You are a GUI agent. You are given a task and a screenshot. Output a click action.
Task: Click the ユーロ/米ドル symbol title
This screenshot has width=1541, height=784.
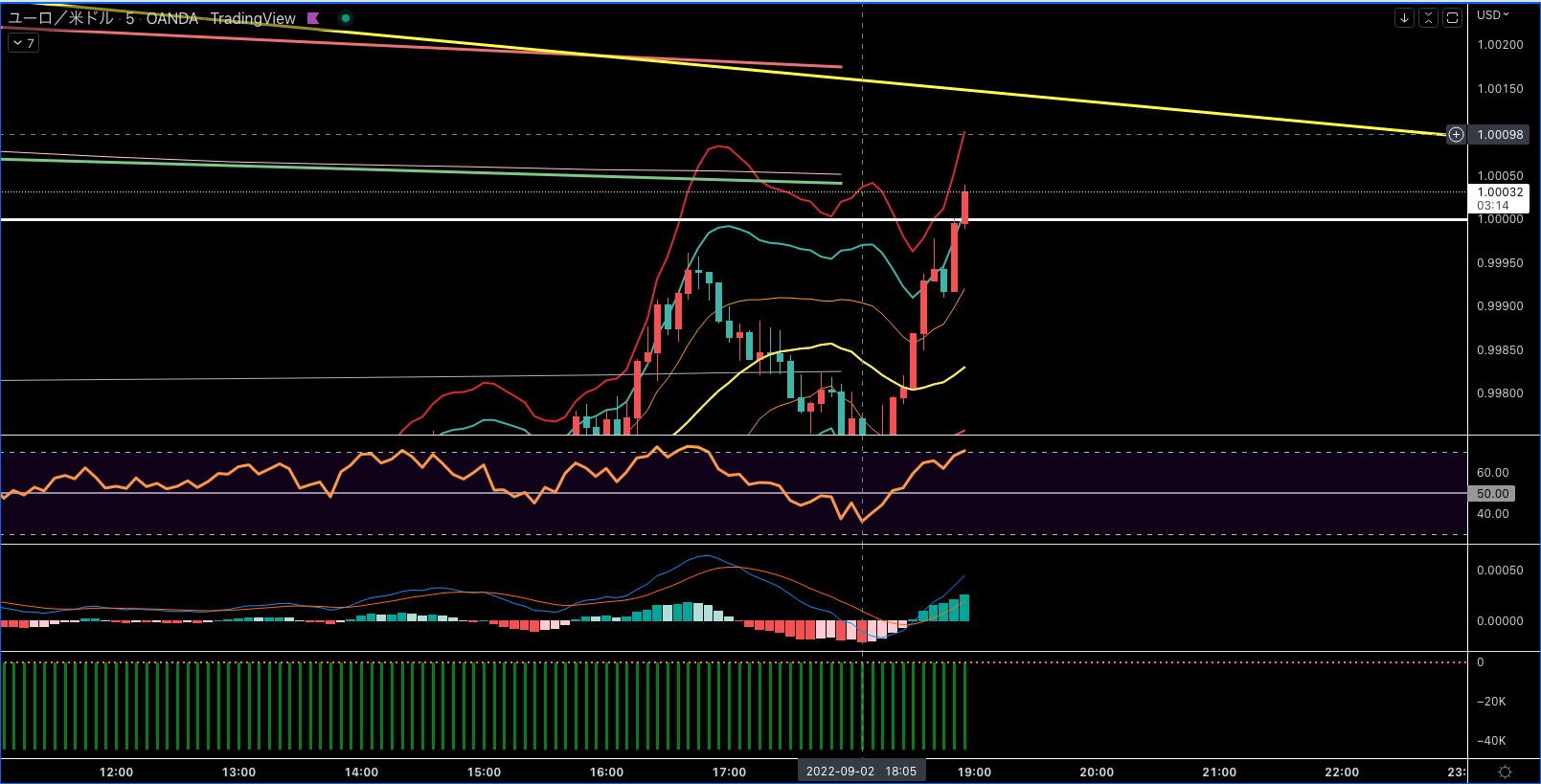tap(60, 18)
